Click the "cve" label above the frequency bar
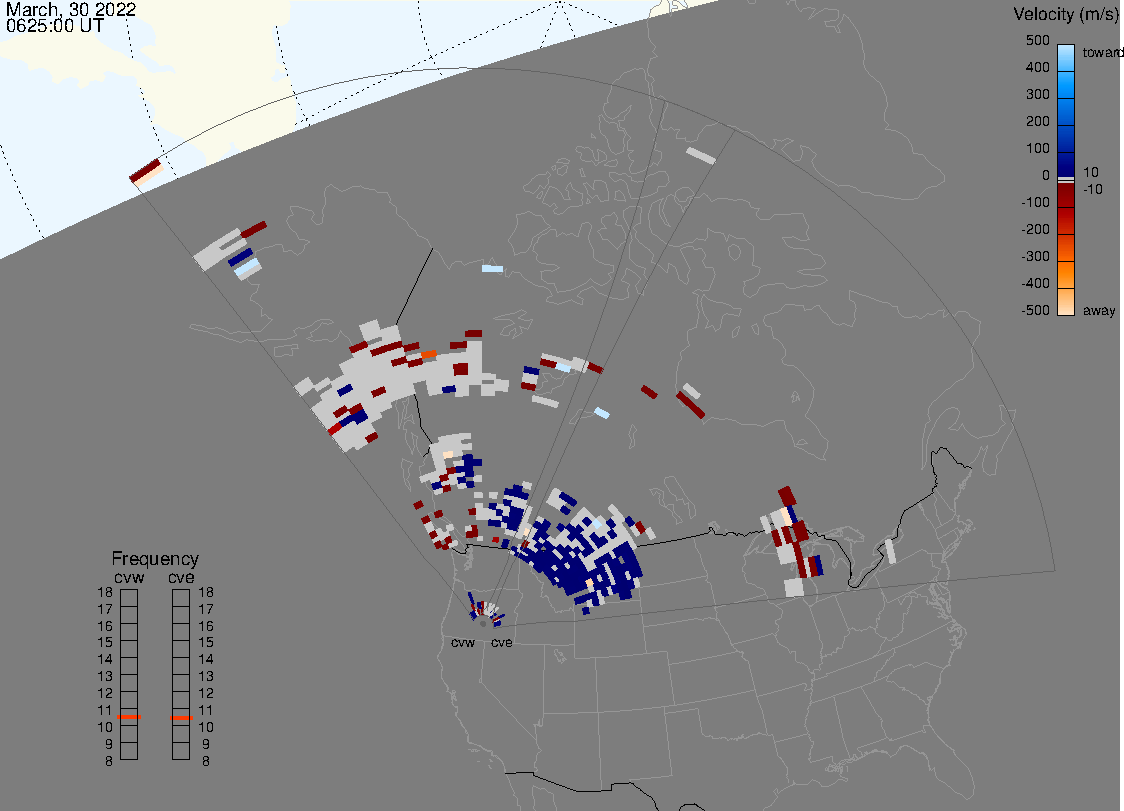This screenshot has width=1124, height=811. click(x=181, y=578)
